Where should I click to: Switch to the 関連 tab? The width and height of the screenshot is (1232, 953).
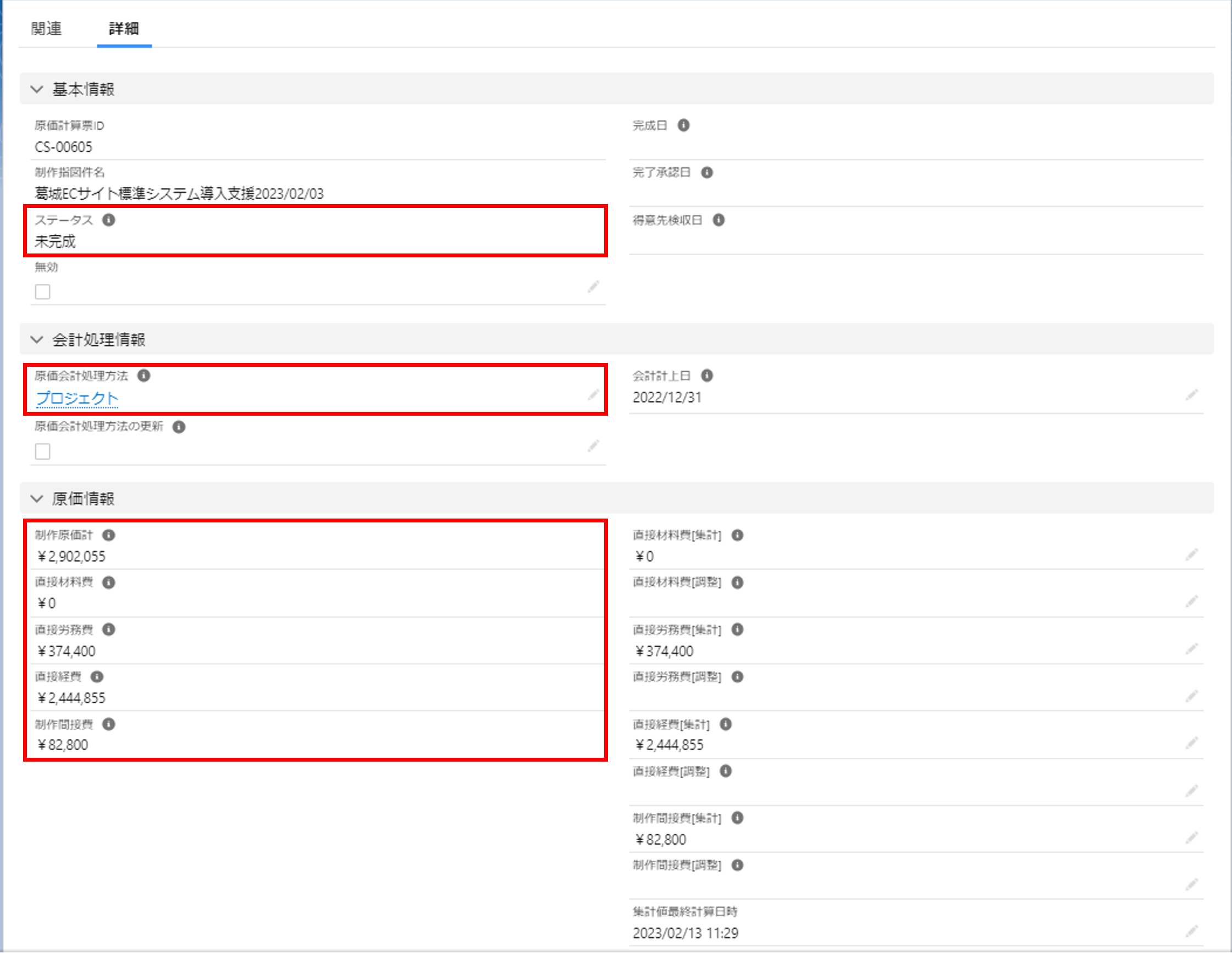click(46, 29)
